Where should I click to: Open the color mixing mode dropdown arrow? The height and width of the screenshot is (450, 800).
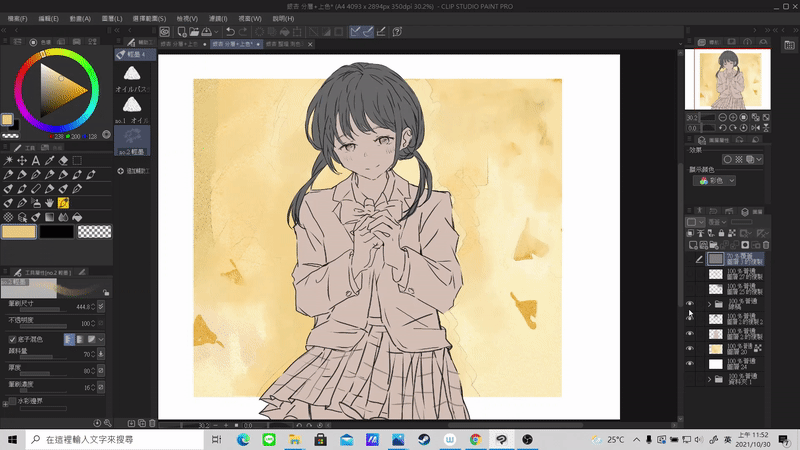[x=101, y=339]
